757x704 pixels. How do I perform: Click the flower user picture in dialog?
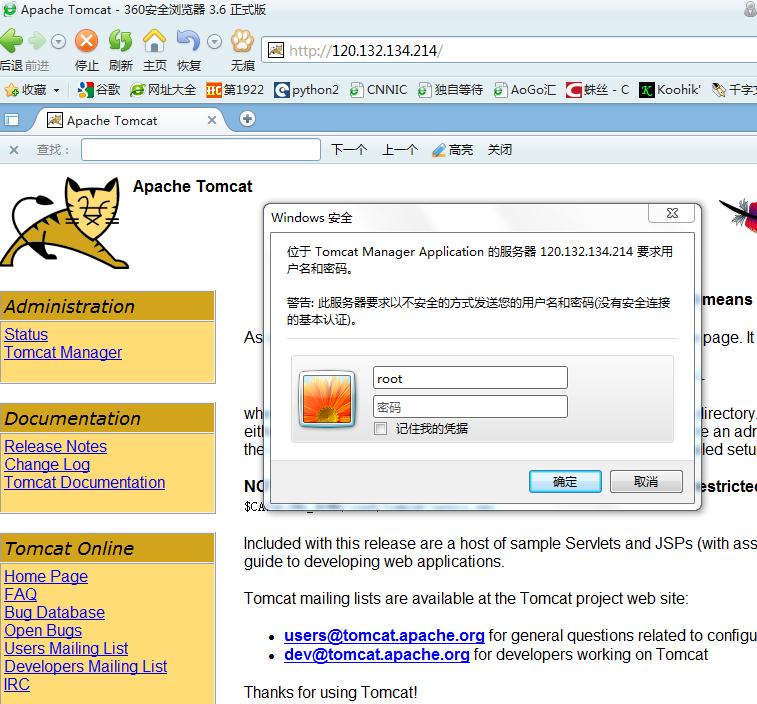(x=327, y=399)
